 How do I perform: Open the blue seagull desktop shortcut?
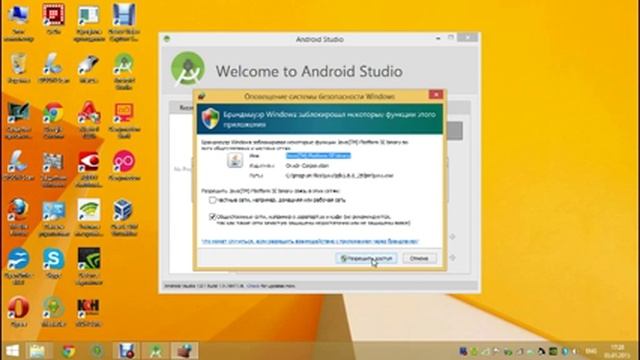(x=18, y=266)
